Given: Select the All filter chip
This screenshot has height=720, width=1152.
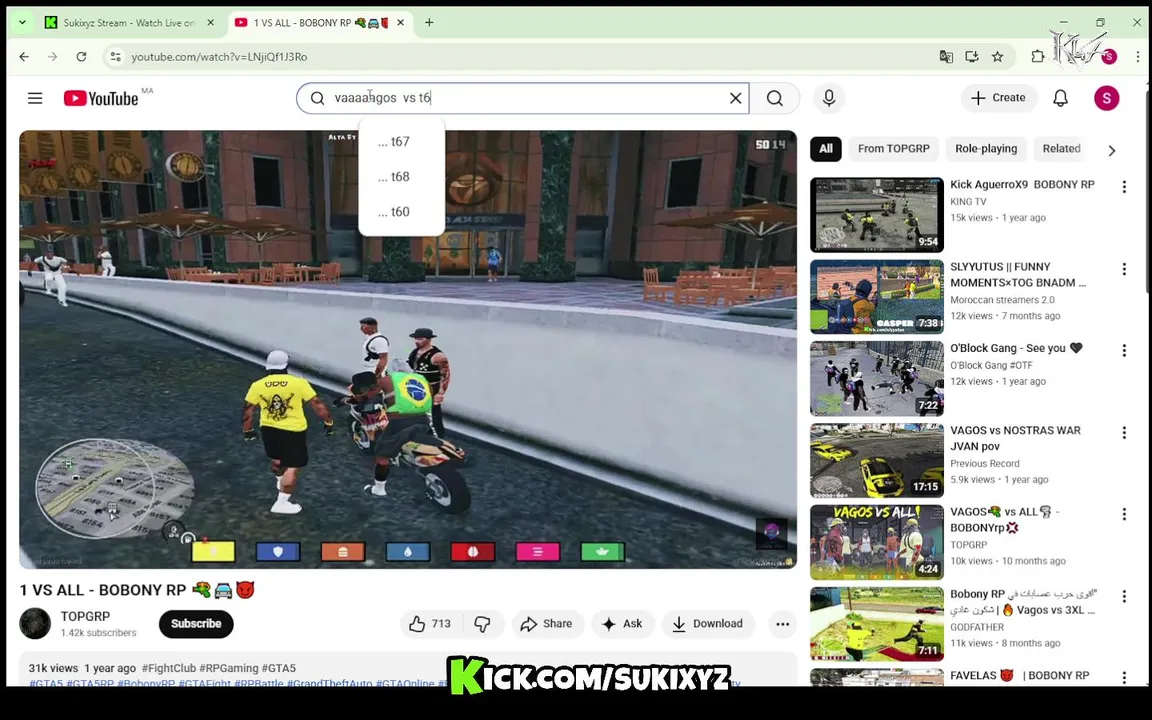Looking at the screenshot, I should point(826,148).
